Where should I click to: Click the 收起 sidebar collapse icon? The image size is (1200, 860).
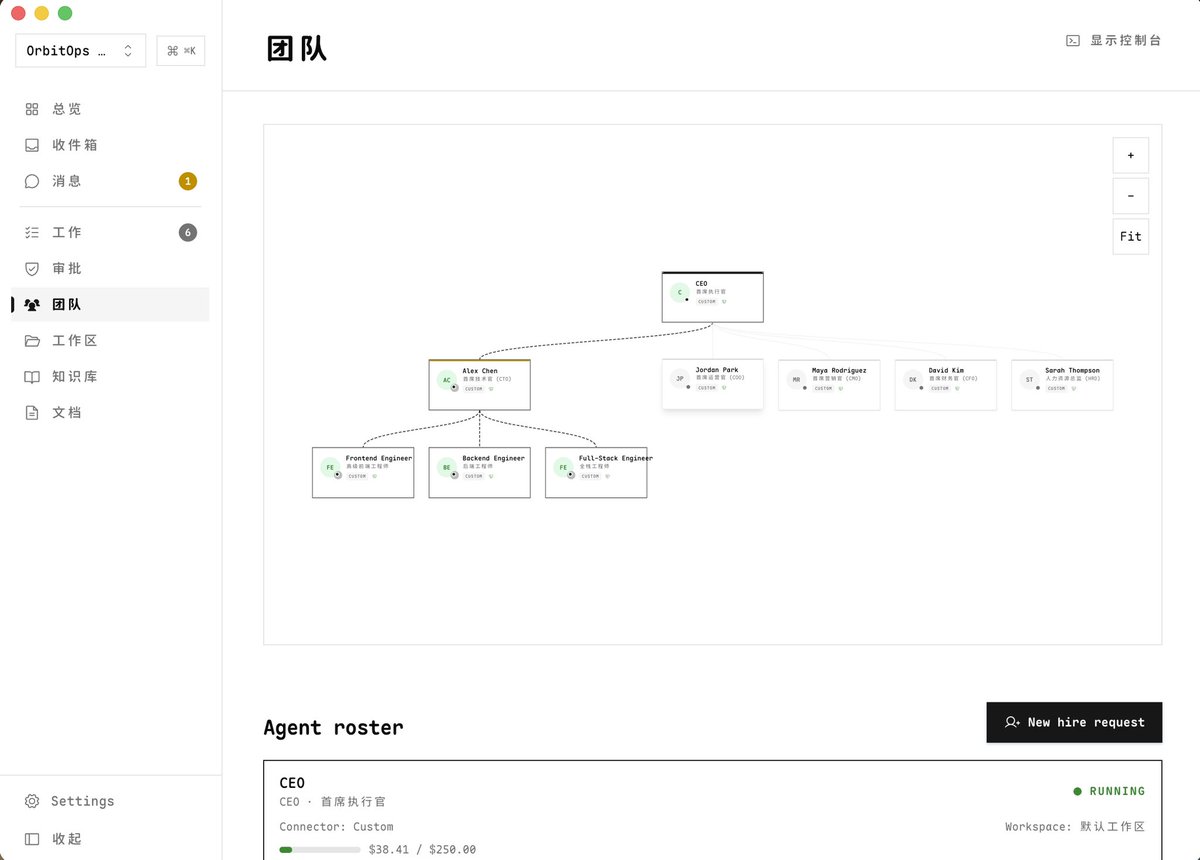[x=32, y=839]
